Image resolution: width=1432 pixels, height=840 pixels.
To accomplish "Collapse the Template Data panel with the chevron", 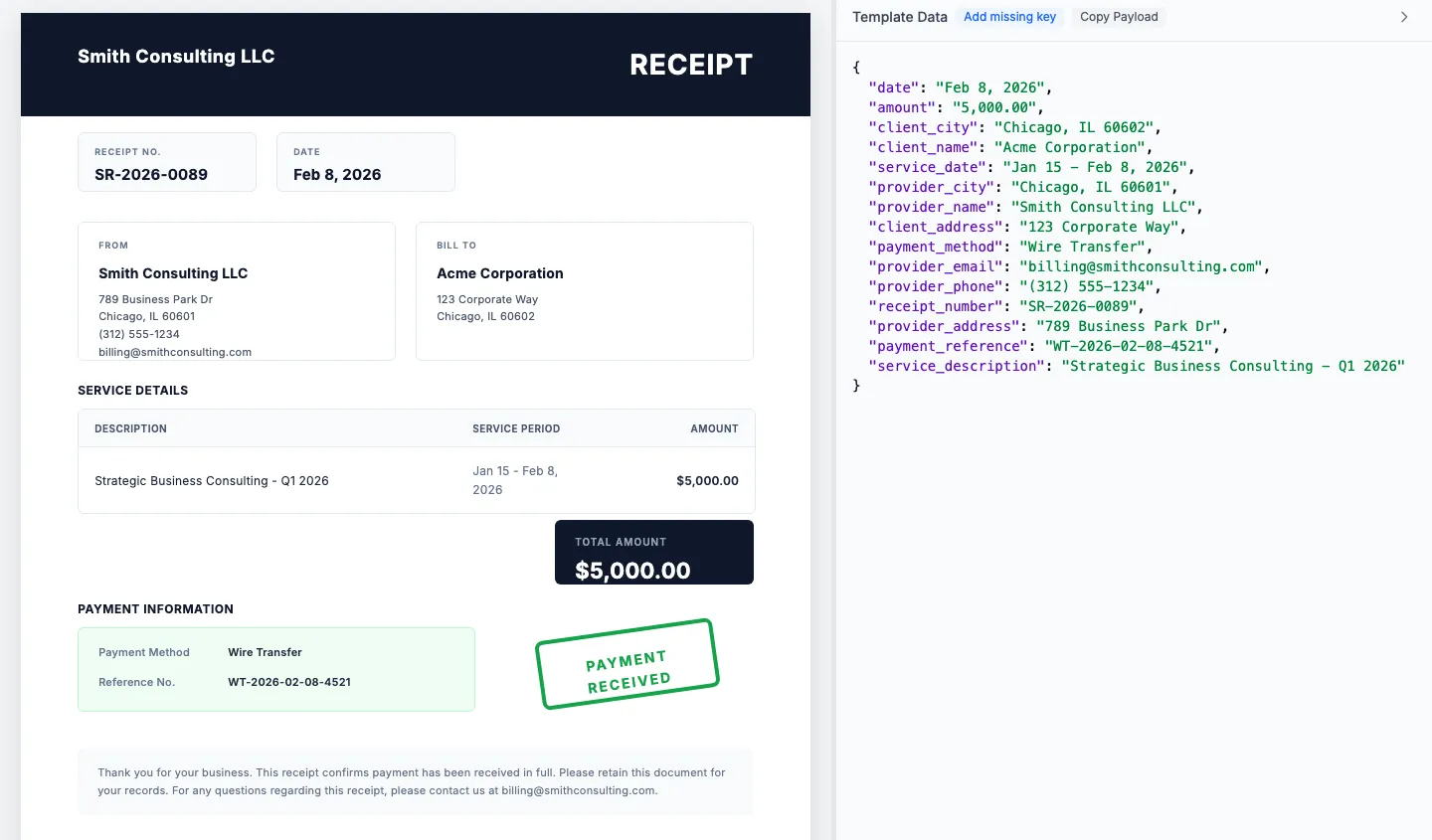I will pyautogui.click(x=1404, y=16).
